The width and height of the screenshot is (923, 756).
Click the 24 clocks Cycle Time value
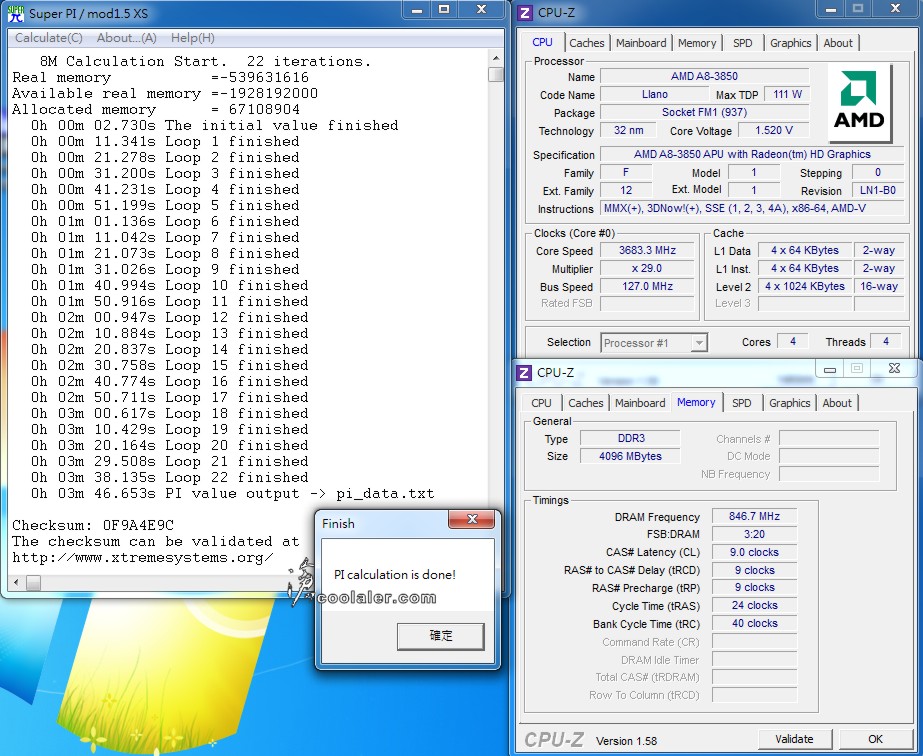click(x=754, y=605)
